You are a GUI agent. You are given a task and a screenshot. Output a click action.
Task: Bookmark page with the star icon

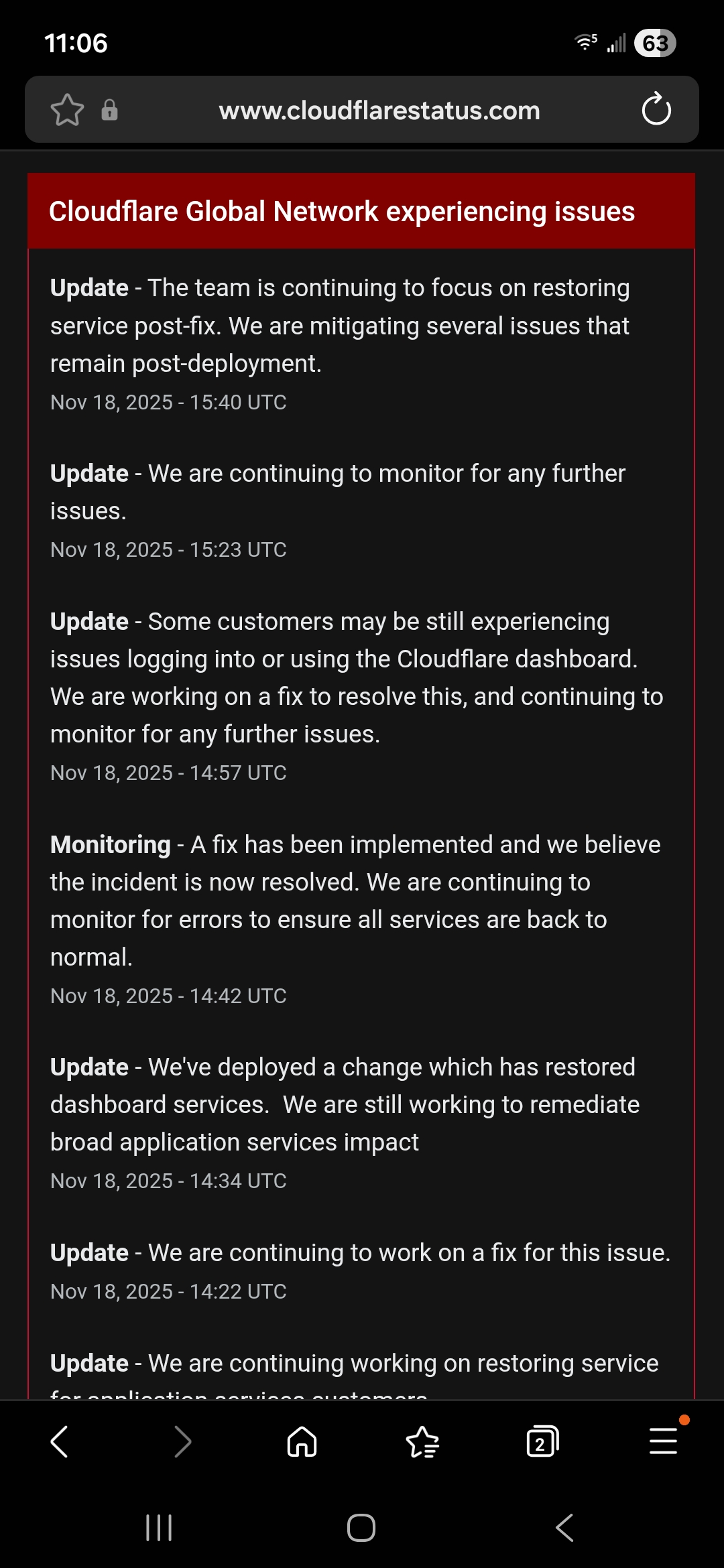click(67, 110)
